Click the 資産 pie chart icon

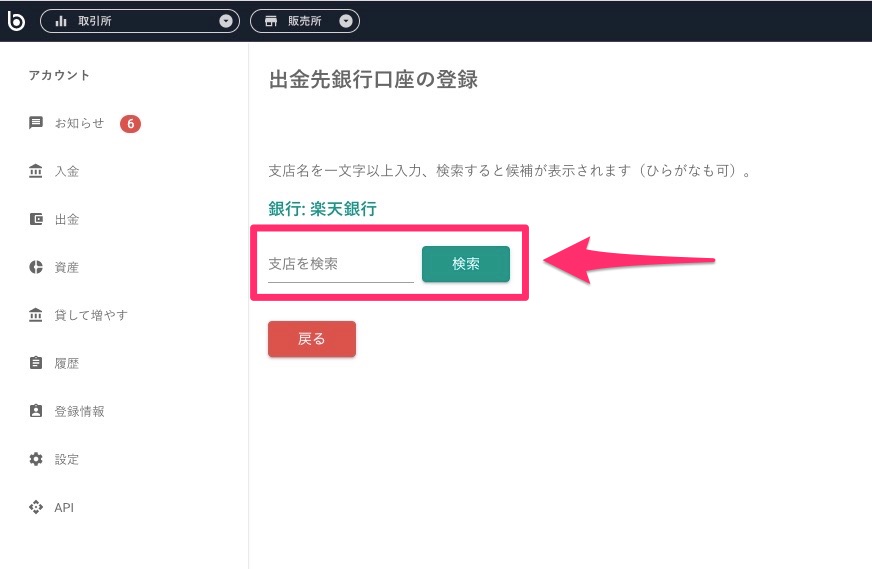click(x=36, y=267)
